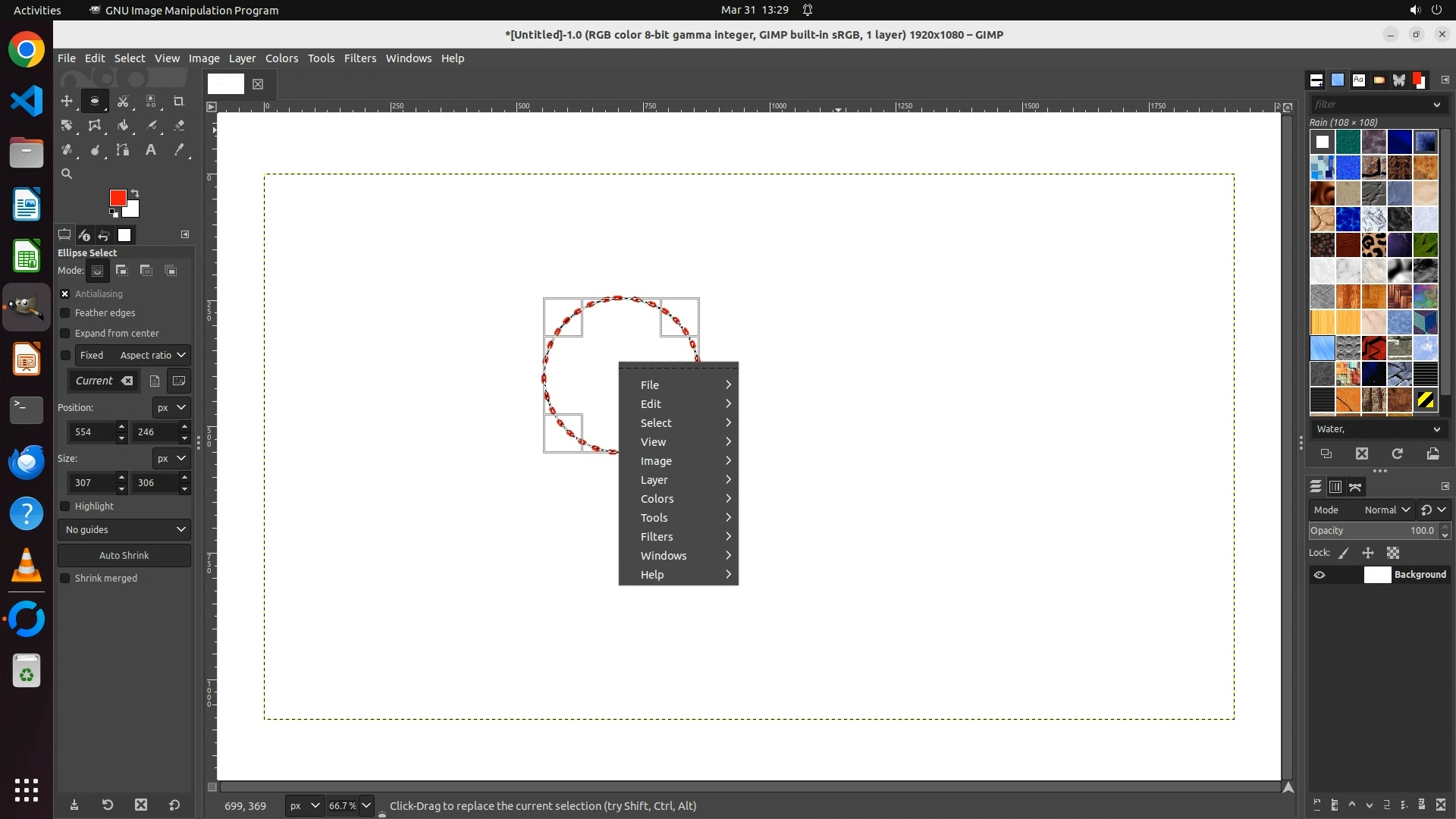Image resolution: width=1456 pixels, height=819 pixels.
Task: Select the Move tool
Action: [x=67, y=101]
